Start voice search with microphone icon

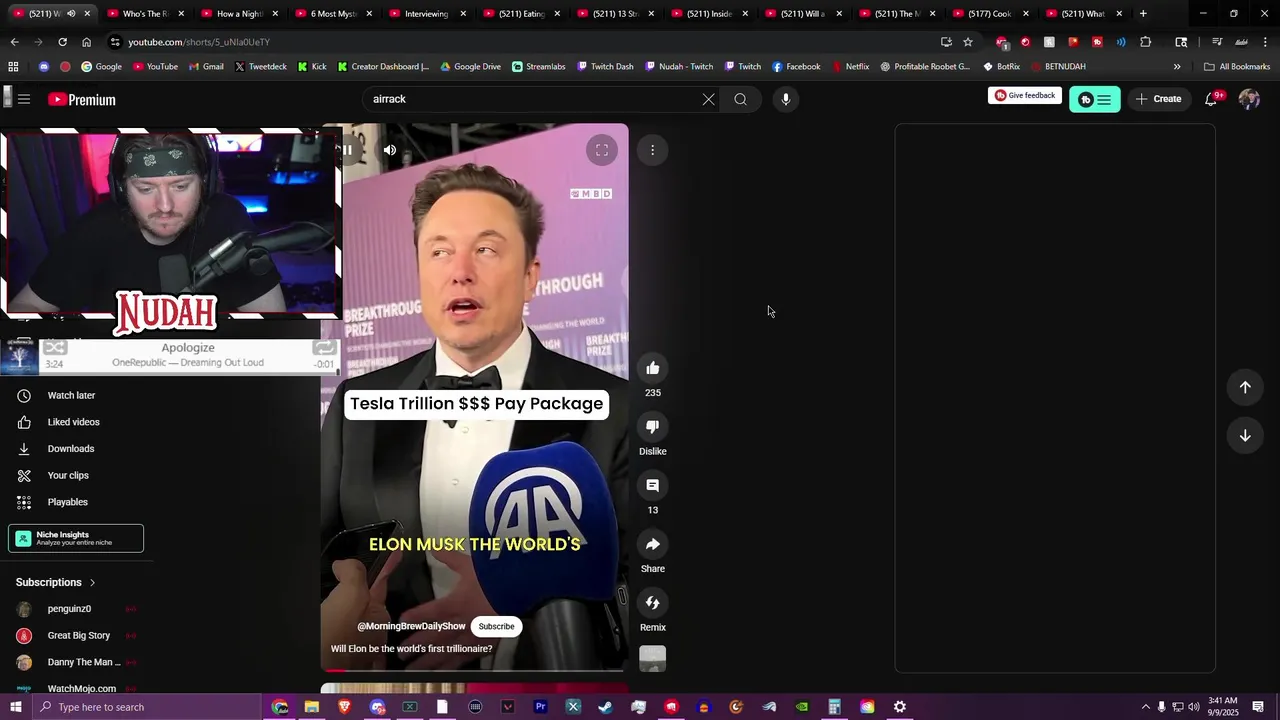tap(786, 99)
